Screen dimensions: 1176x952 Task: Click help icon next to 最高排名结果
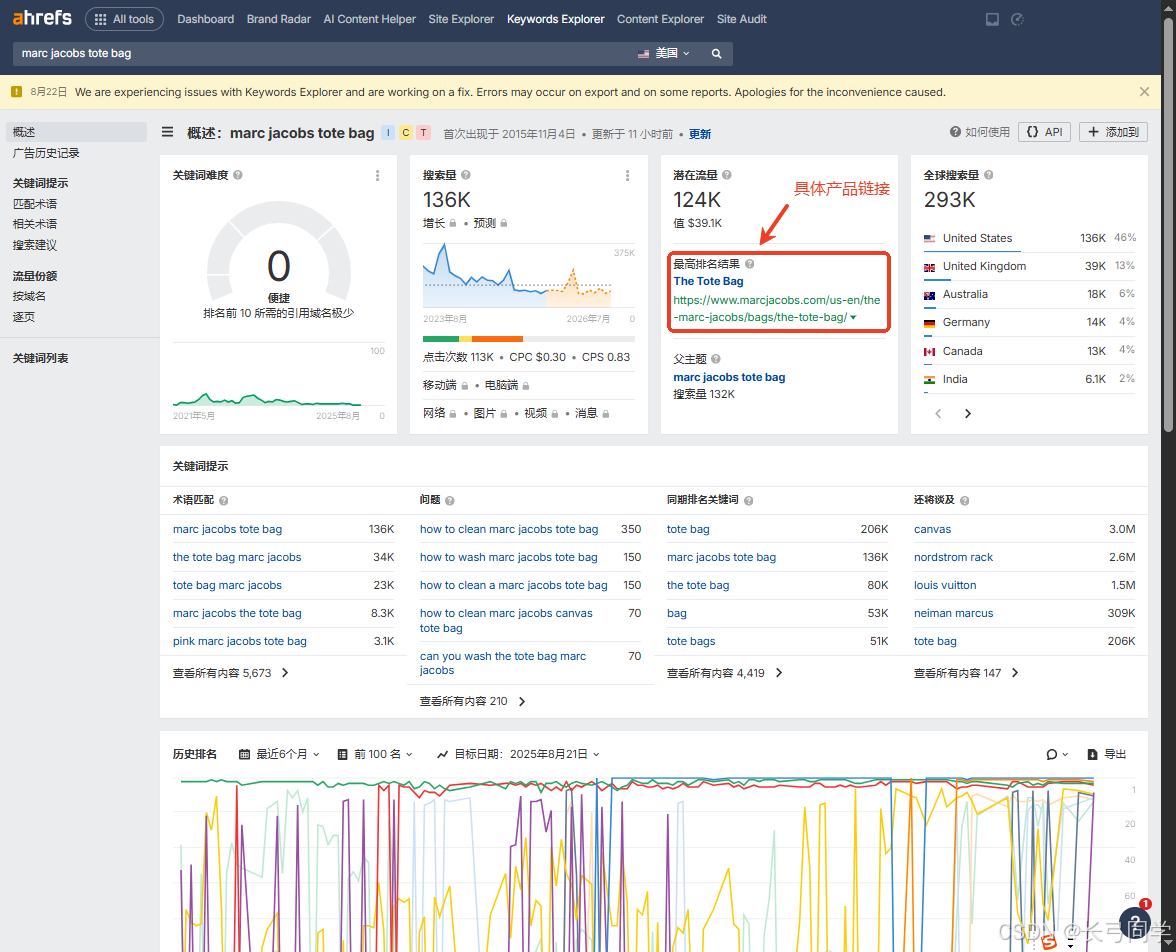750,264
